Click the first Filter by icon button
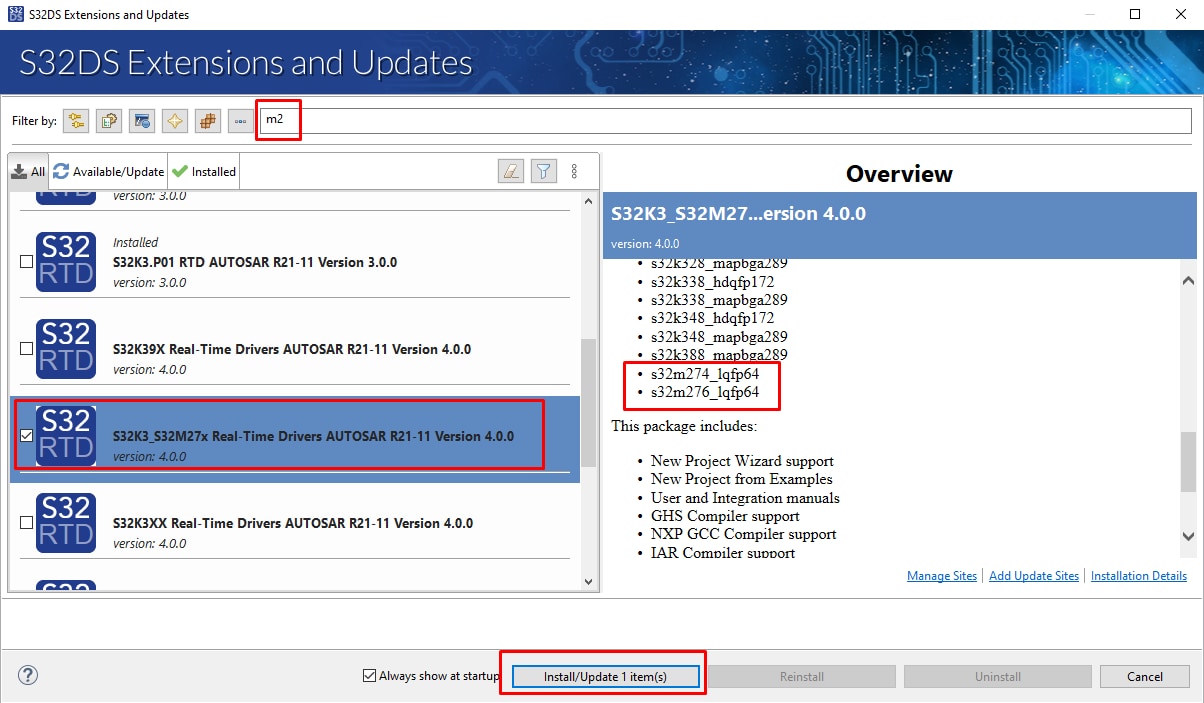This screenshot has width=1204, height=703. (x=76, y=121)
